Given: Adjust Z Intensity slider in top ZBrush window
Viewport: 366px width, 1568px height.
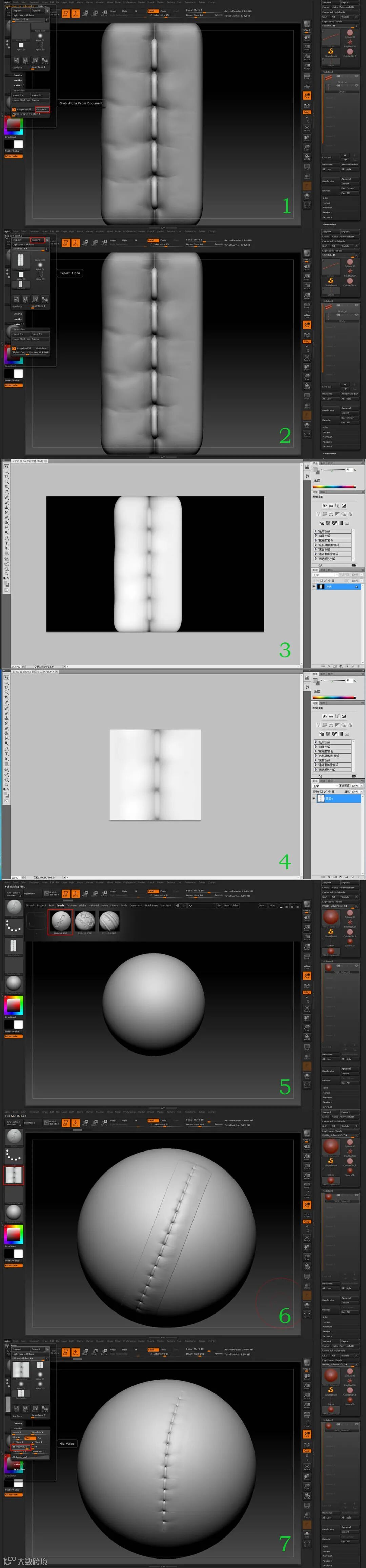Looking at the screenshot, I should 159,15.
